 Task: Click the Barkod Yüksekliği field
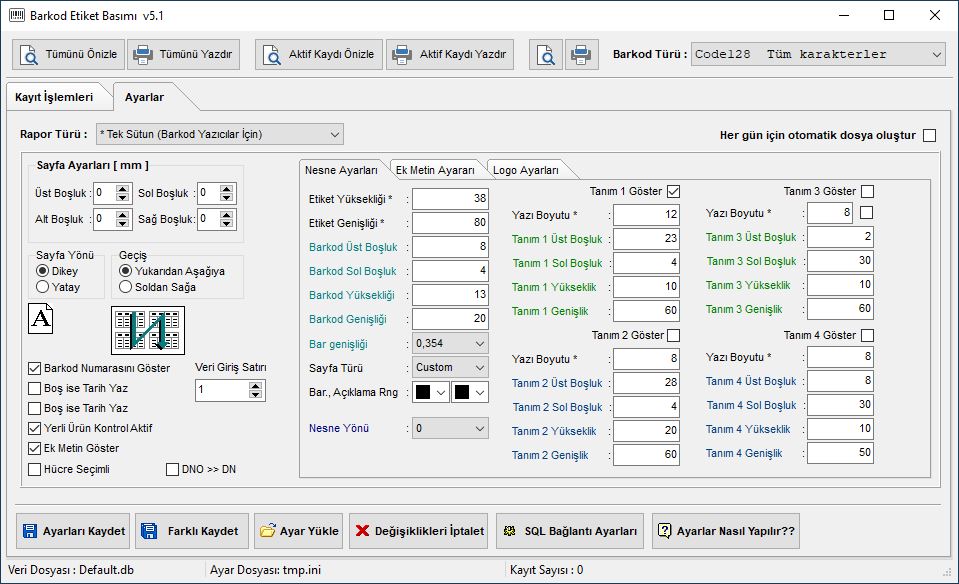[x=450, y=295]
